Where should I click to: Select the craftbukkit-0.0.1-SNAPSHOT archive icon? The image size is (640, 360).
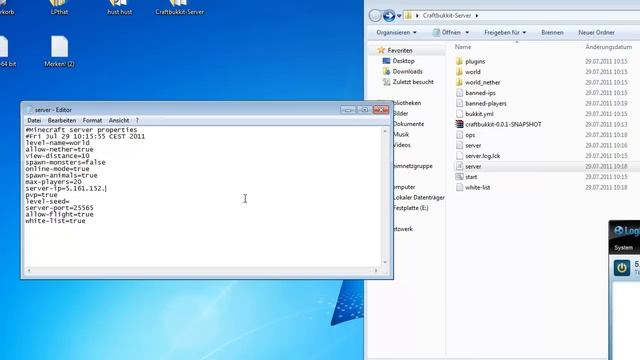459,124
